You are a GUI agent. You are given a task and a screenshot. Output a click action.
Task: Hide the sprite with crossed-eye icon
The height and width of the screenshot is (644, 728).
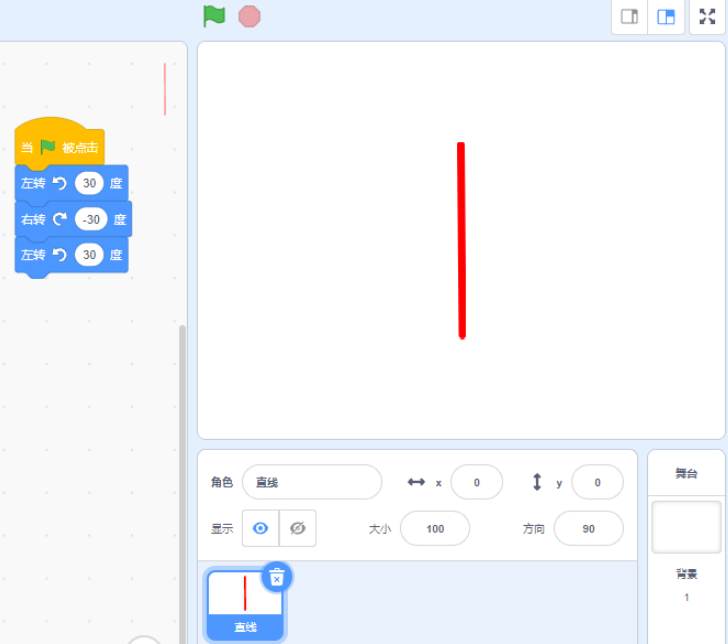[x=298, y=528]
